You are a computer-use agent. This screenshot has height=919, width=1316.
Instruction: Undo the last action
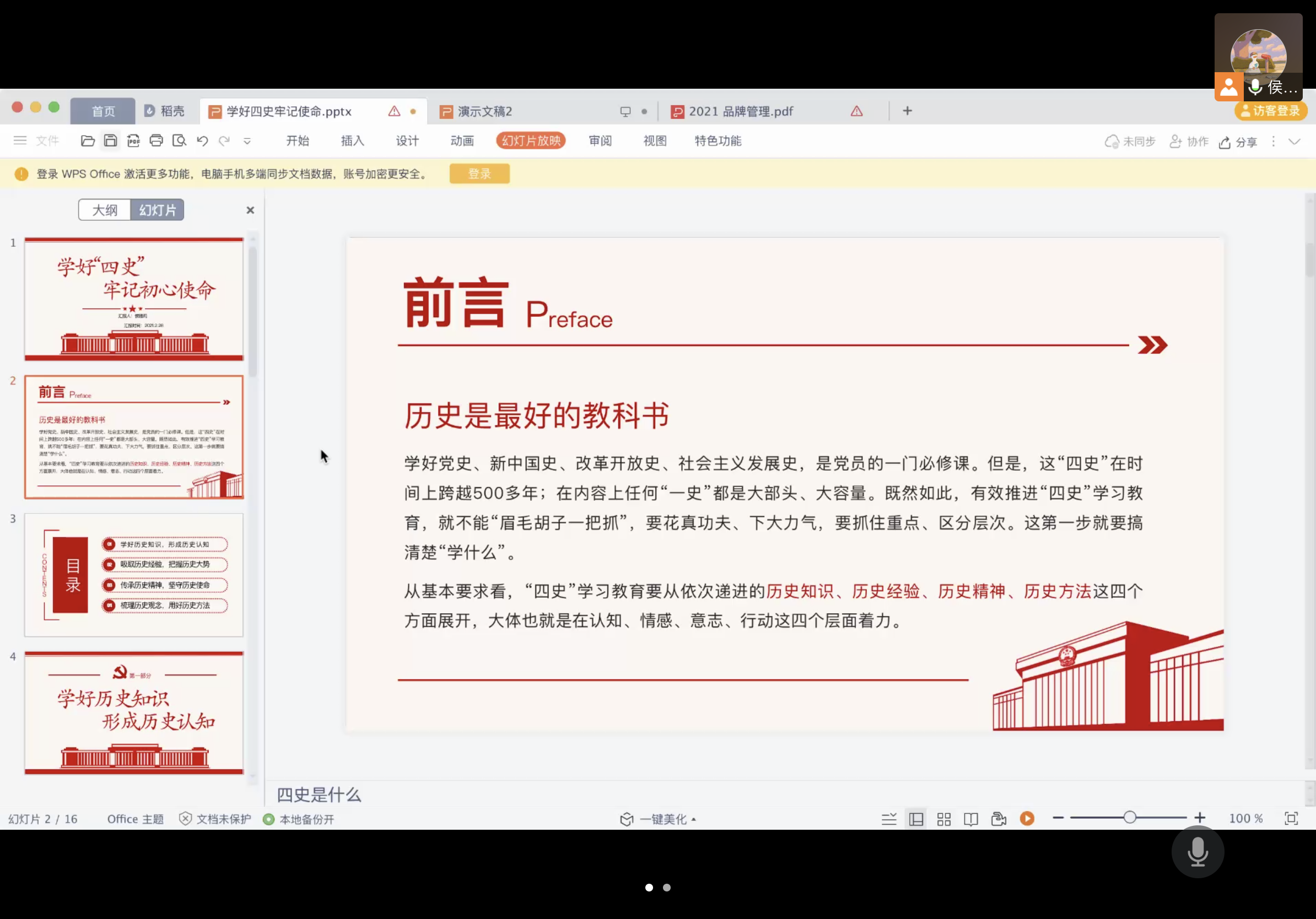tap(202, 140)
